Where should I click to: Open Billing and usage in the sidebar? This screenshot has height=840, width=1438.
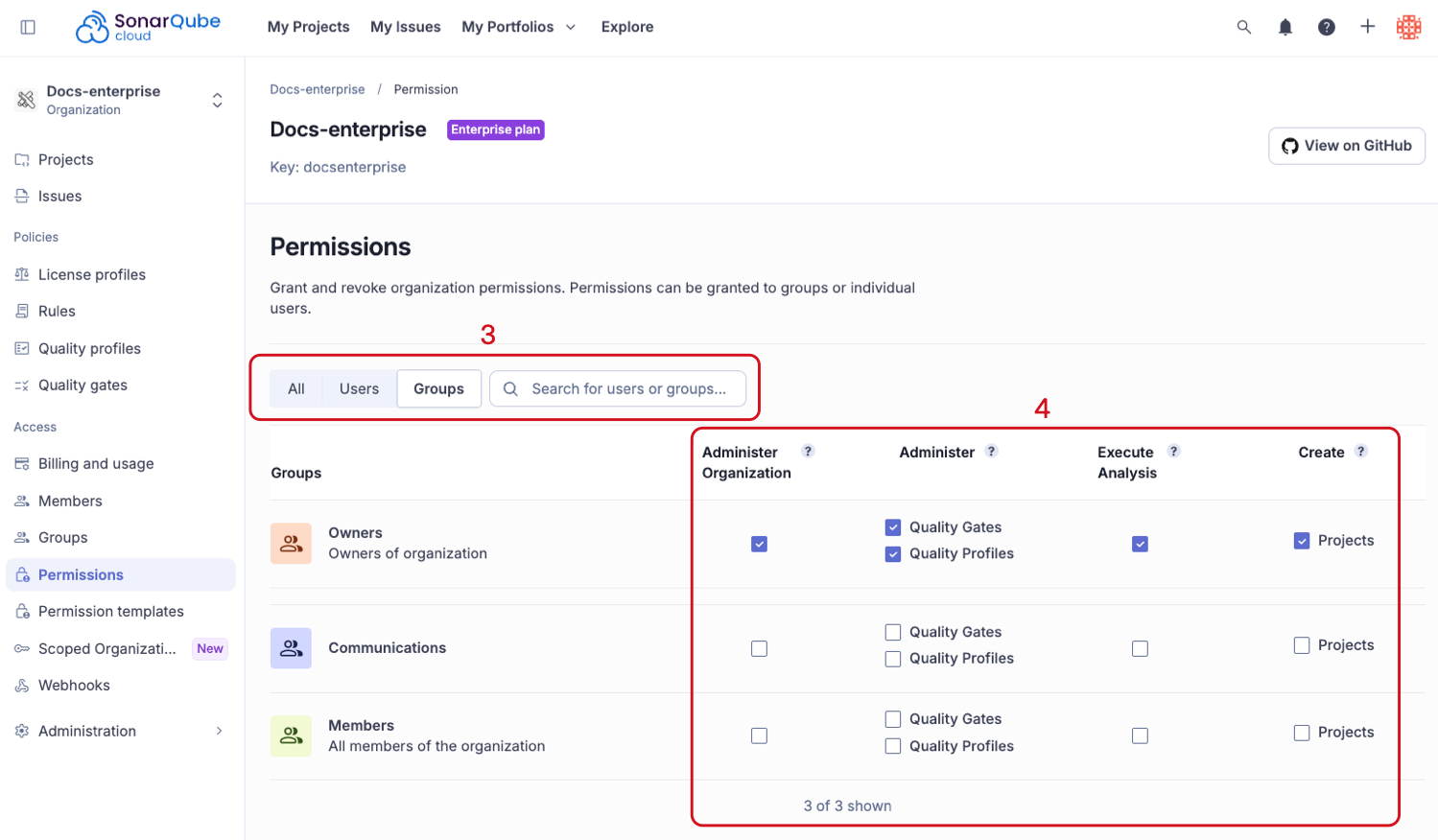pos(120,463)
